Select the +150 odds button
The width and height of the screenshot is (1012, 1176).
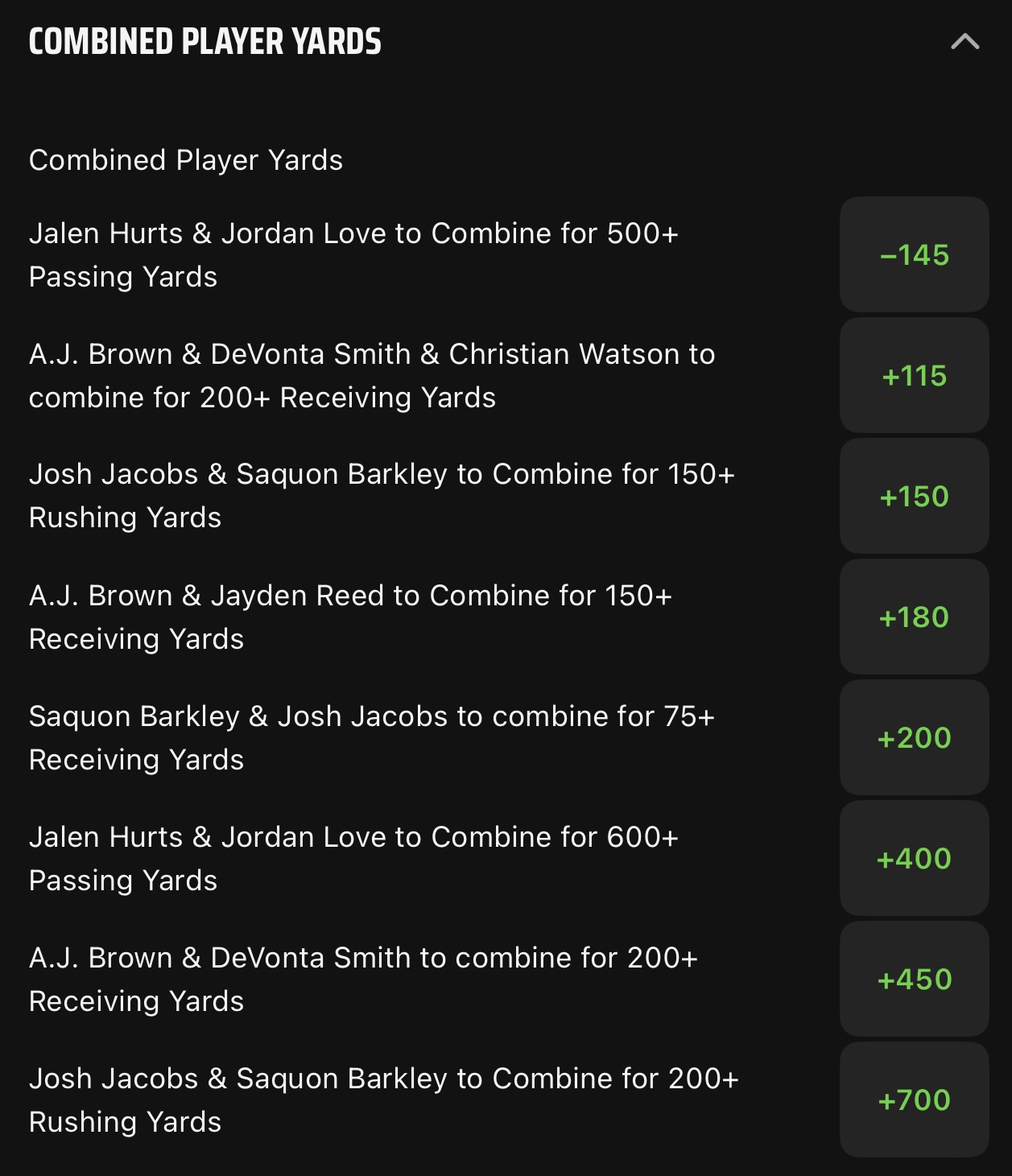click(914, 496)
